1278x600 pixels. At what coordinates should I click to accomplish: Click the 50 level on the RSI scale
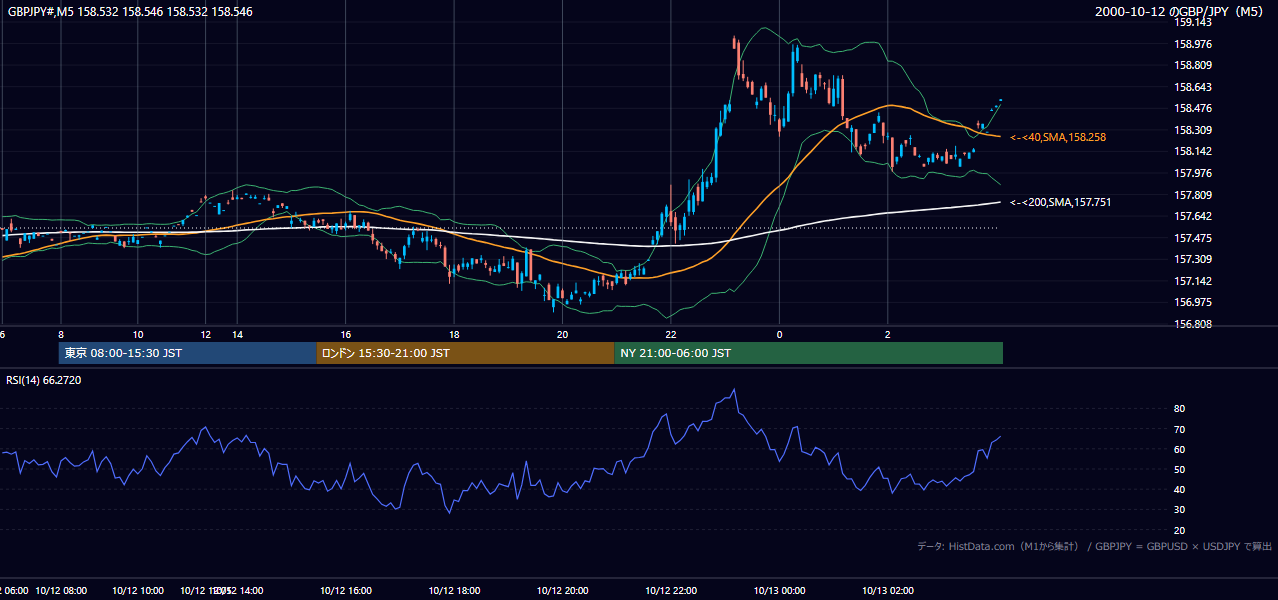point(1179,469)
